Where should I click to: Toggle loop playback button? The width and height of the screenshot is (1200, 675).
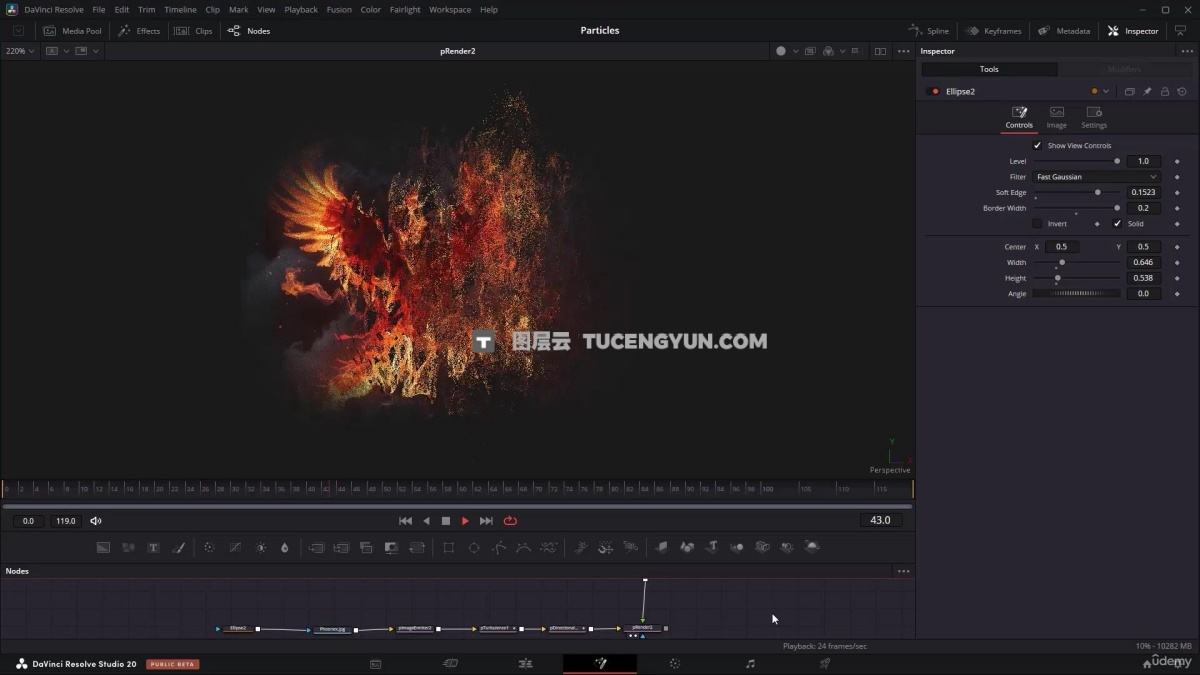510,521
